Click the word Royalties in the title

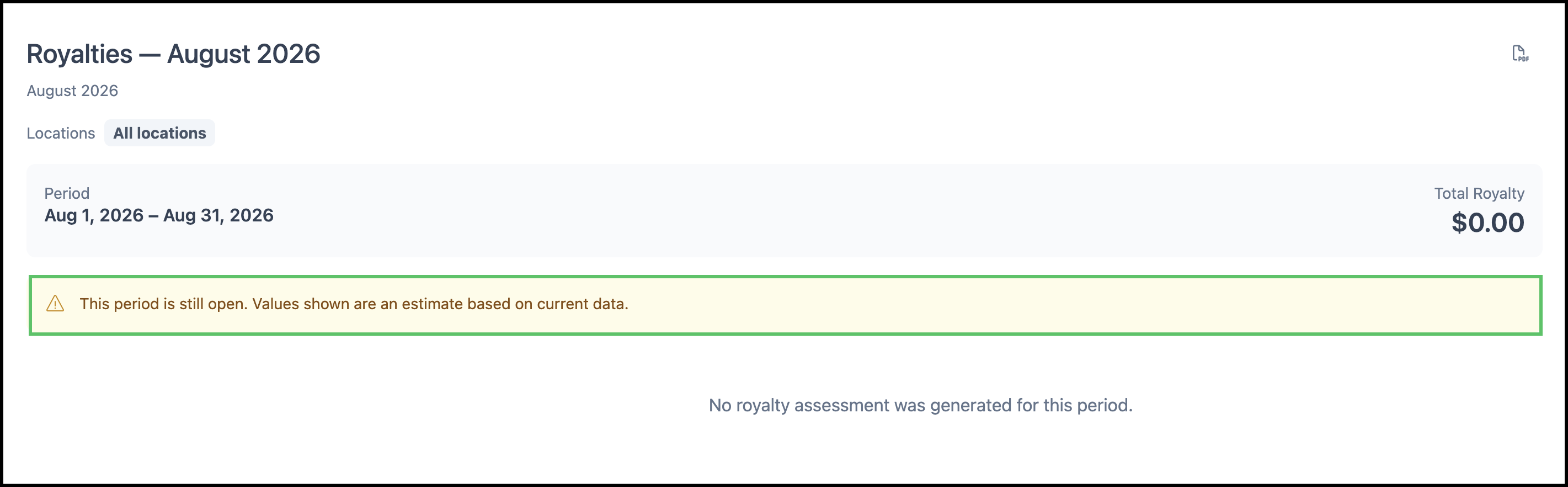(80, 54)
